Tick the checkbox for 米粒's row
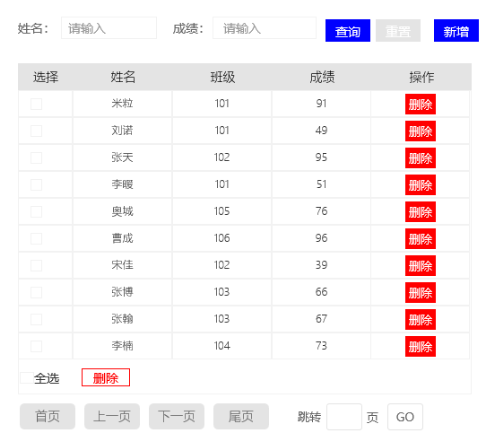Image resolution: width=486 pixels, height=433 pixels. pyautogui.click(x=36, y=104)
